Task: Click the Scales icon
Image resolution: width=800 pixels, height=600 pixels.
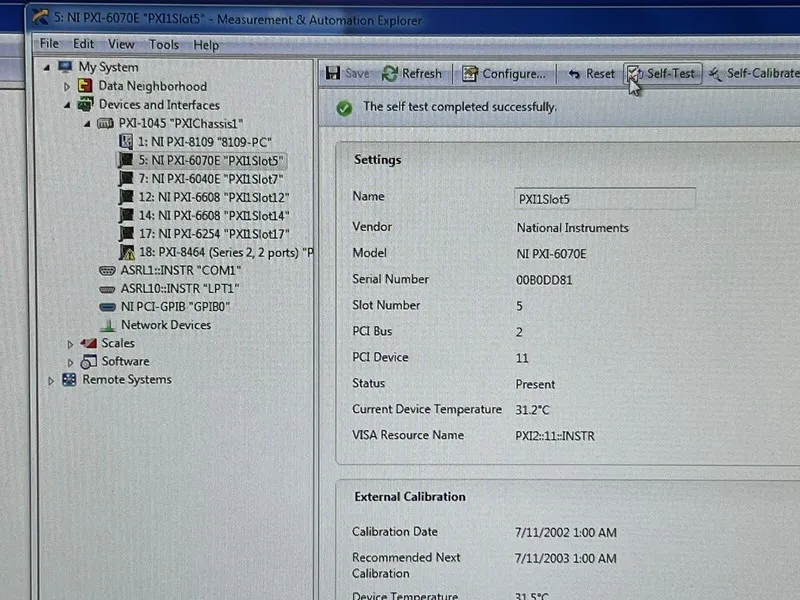Action: (89, 343)
